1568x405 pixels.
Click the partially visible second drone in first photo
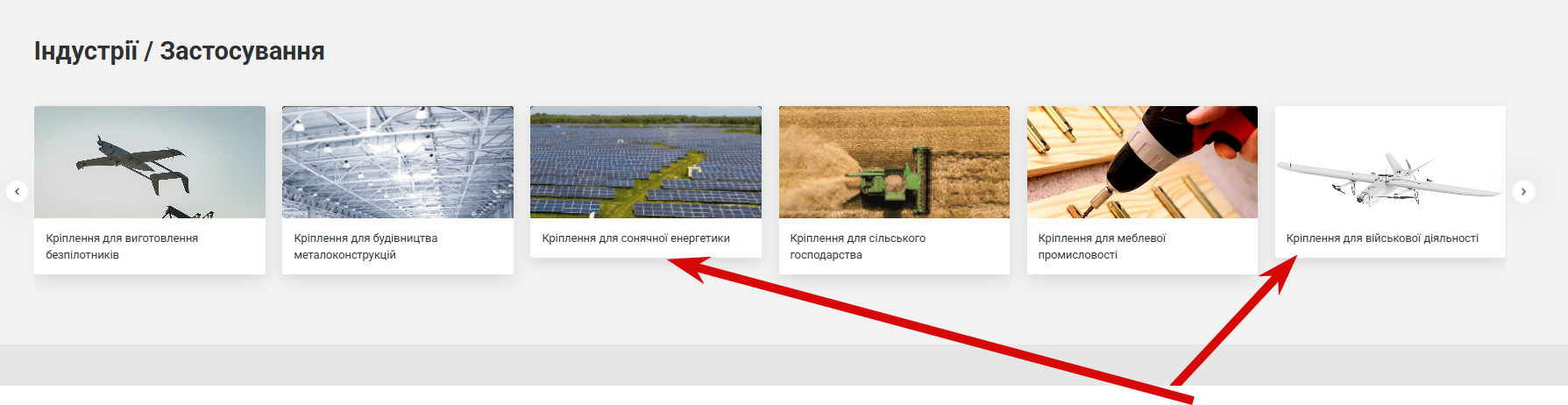pyautogui.click(x=187, y=212)
